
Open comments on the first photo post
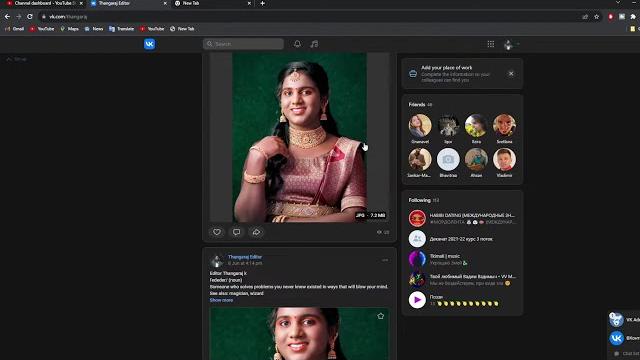[236, 232]
